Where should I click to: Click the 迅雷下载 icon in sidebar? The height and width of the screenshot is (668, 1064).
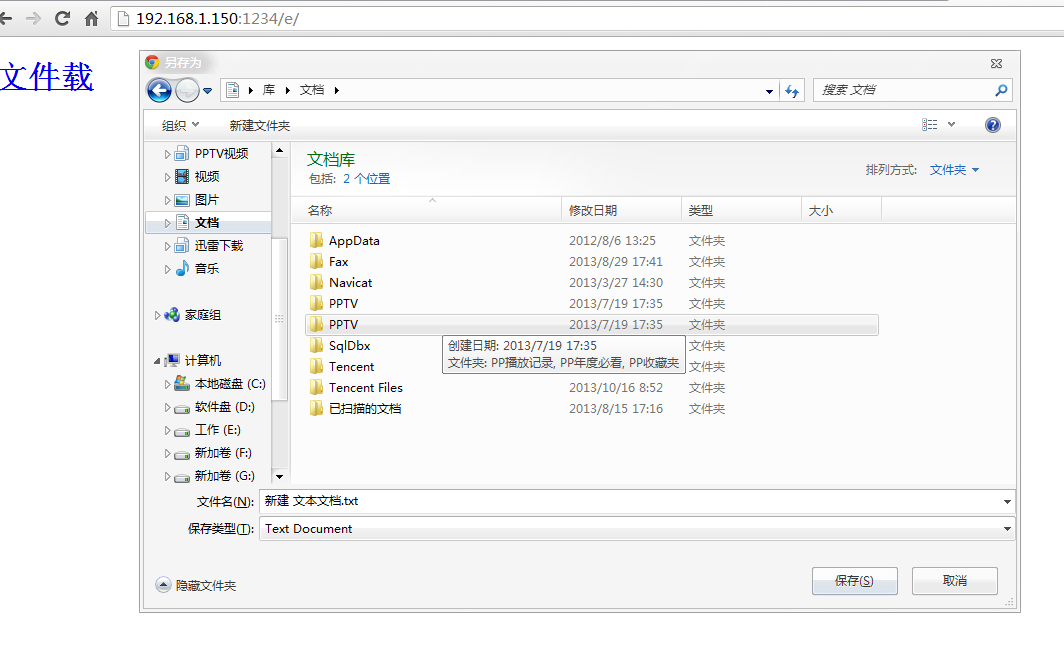click(181, 246)
